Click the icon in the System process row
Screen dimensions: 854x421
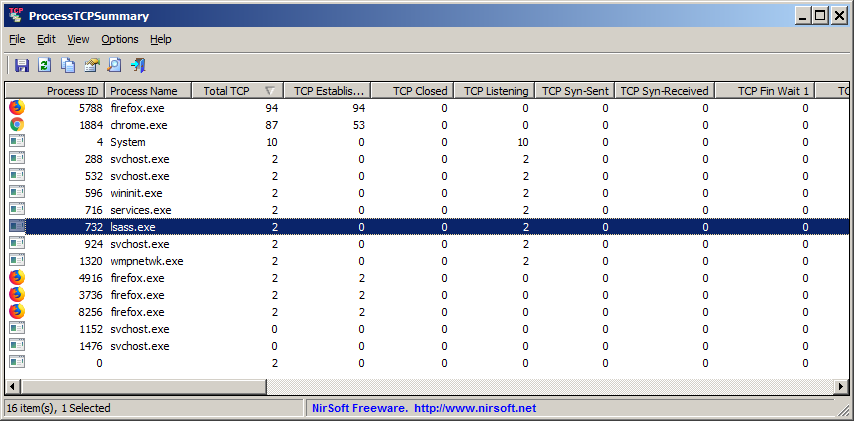point(17,142)
